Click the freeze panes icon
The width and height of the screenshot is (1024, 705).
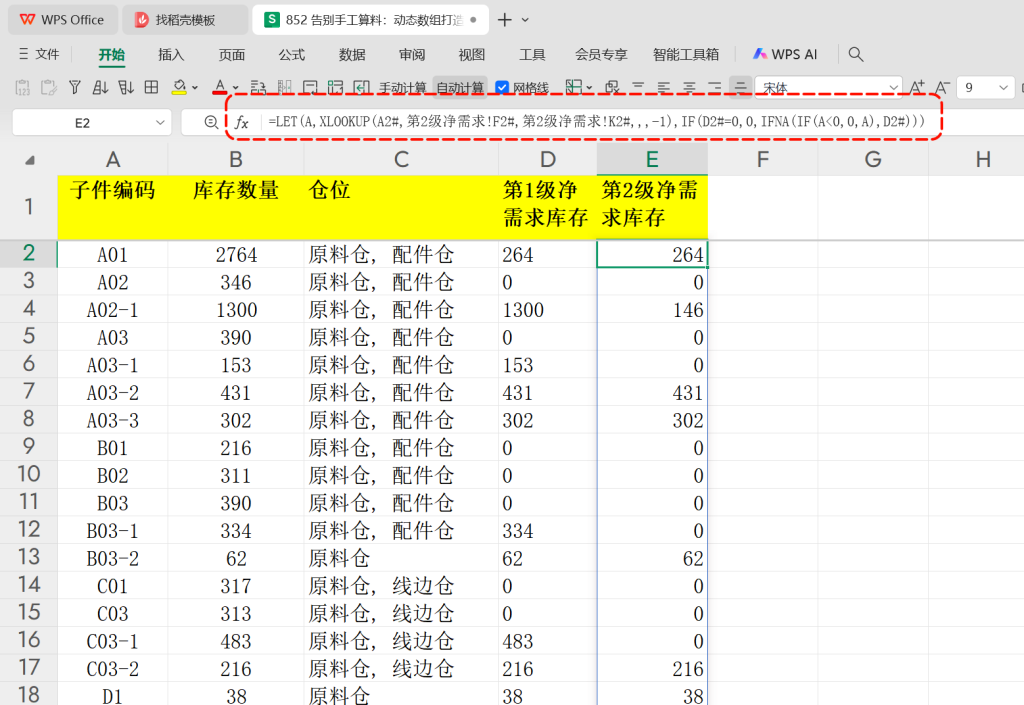574,87
